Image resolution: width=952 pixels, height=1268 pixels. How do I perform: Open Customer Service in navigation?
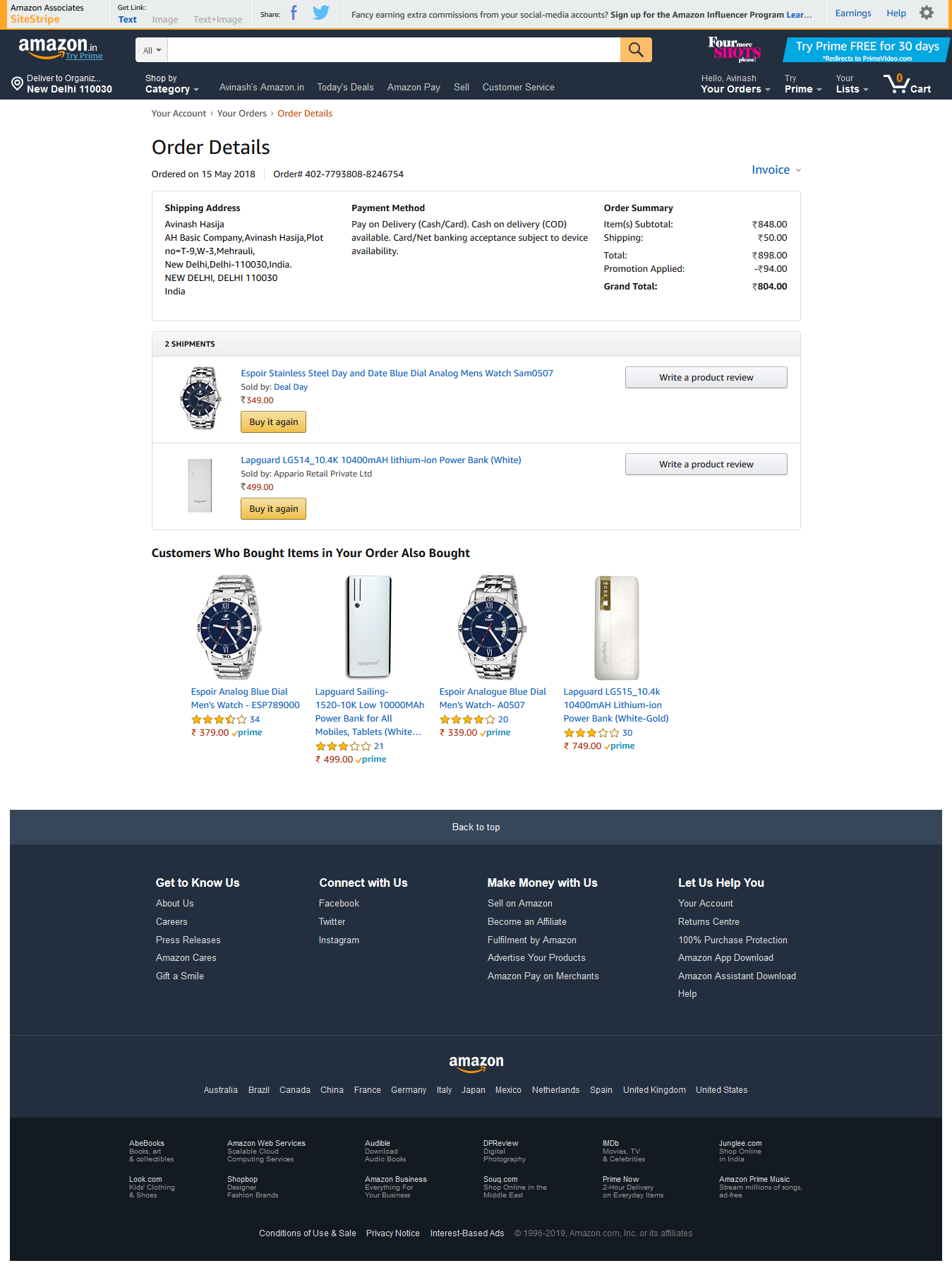tap(519, 88)
